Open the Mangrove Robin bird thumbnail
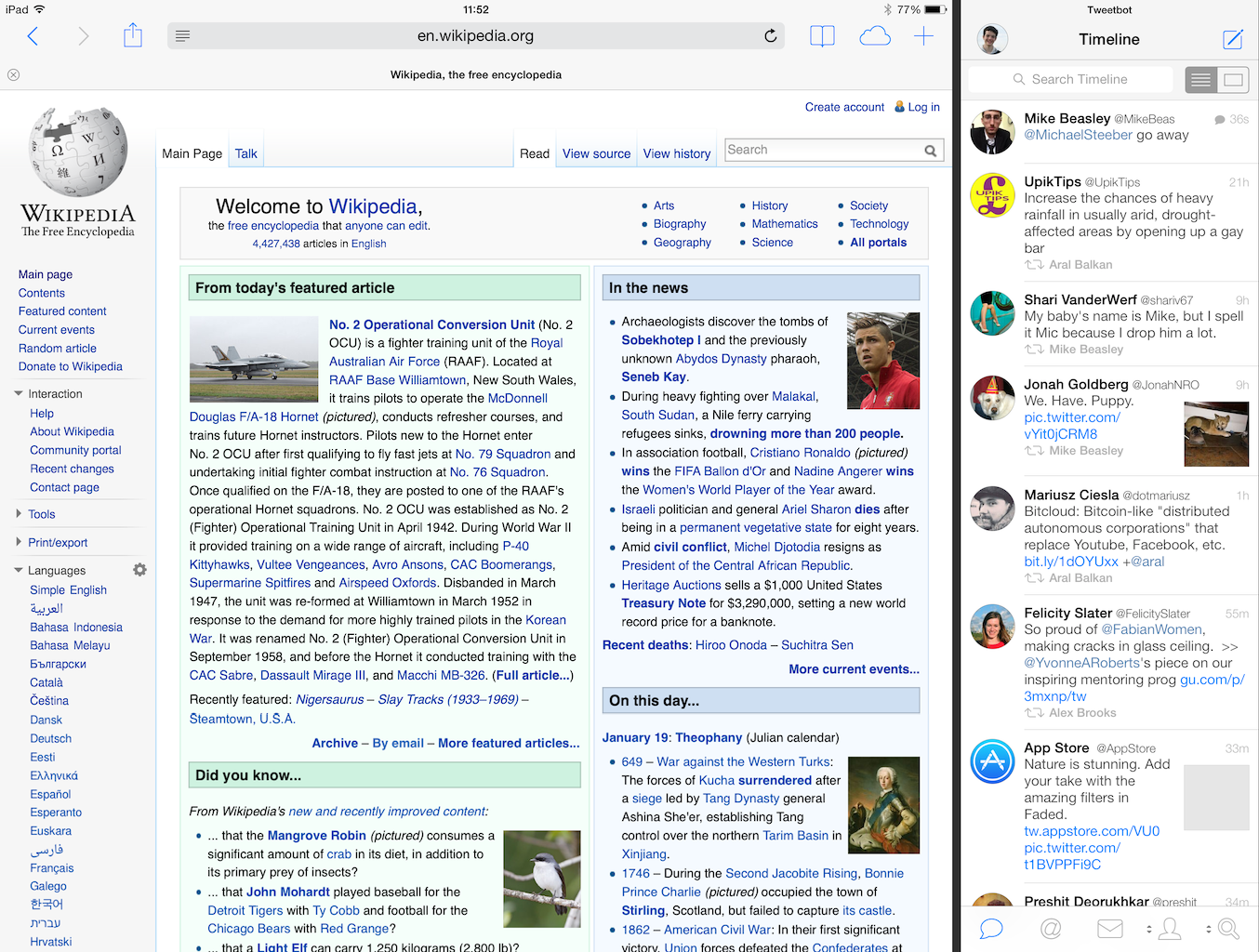Image resolution: width=1259 pixels, height=952 pixels. click(x=542, y=879)
